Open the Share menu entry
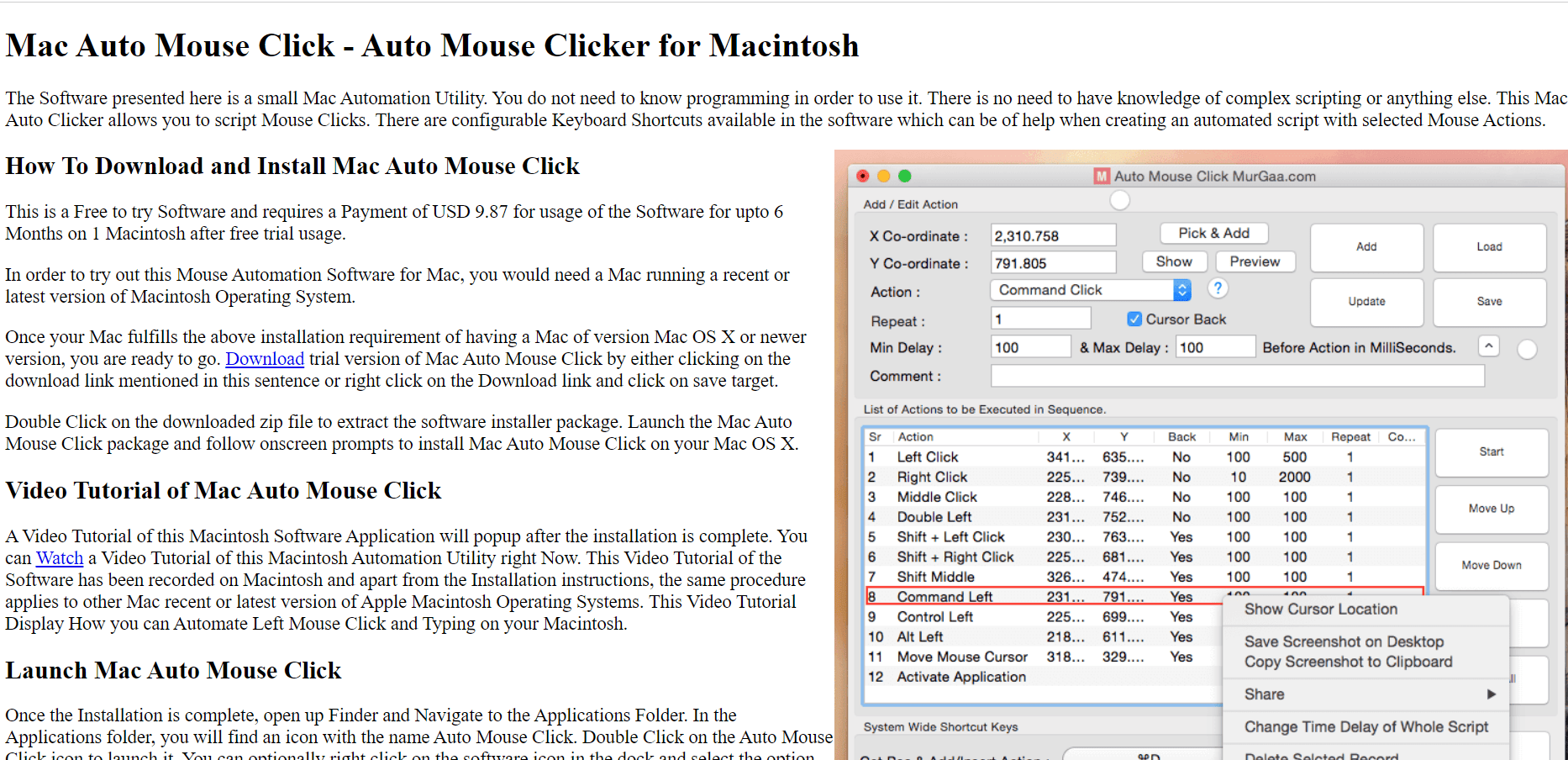Image resolution: width=1568 pixels, height=760 pixels. click(1365, 694)
